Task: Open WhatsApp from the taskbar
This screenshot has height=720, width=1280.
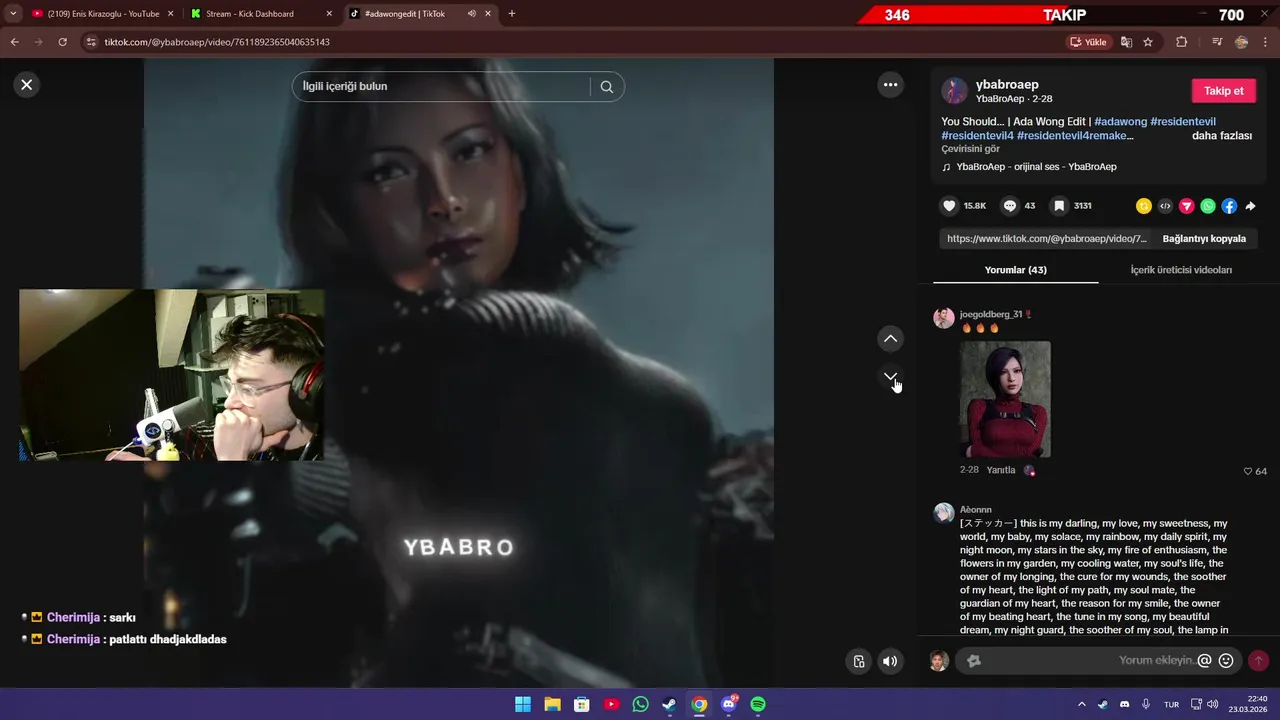Action: pyautogui.click(x=640, y=704)
